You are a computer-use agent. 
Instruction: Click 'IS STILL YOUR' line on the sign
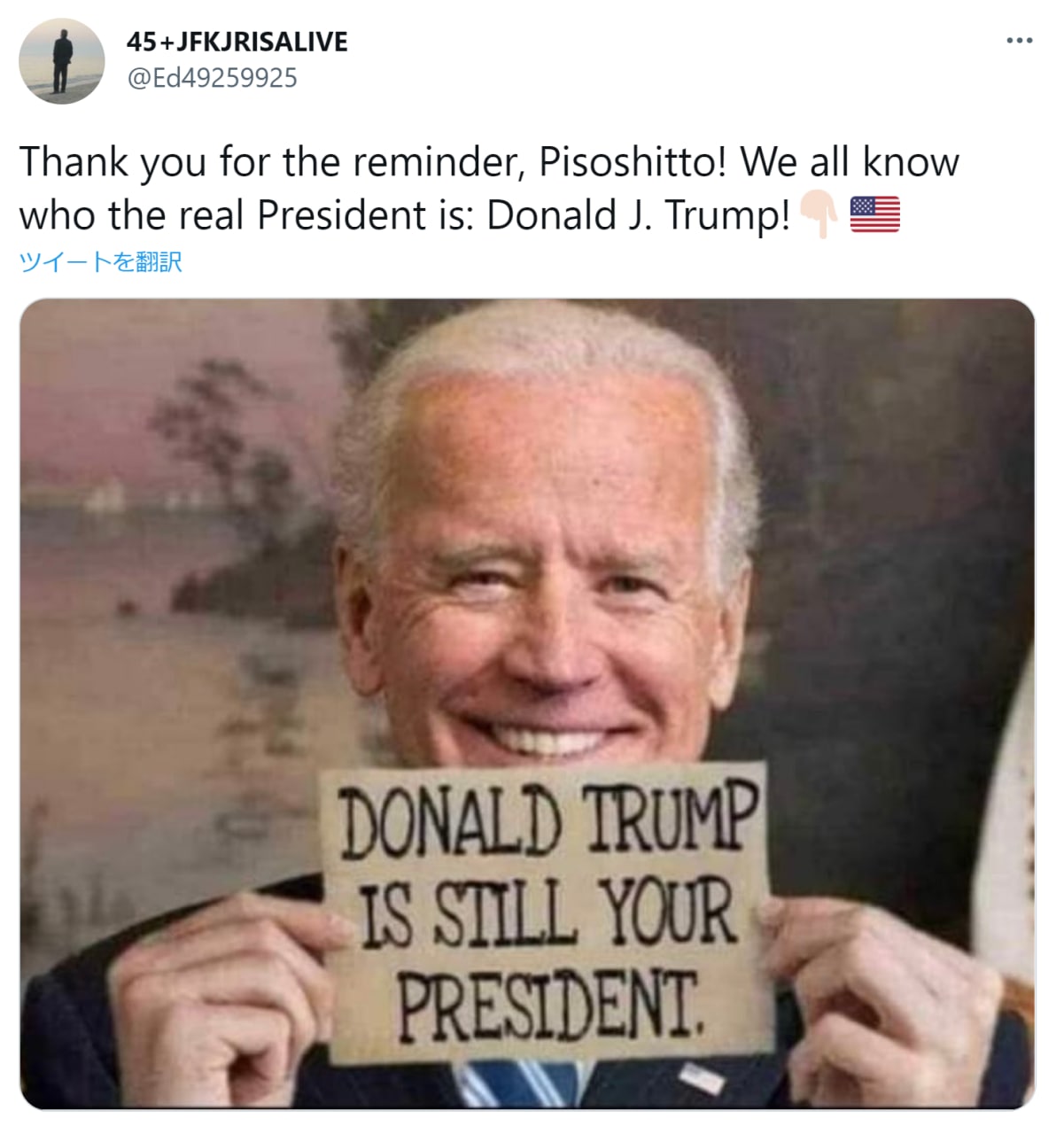pos(548,913)
